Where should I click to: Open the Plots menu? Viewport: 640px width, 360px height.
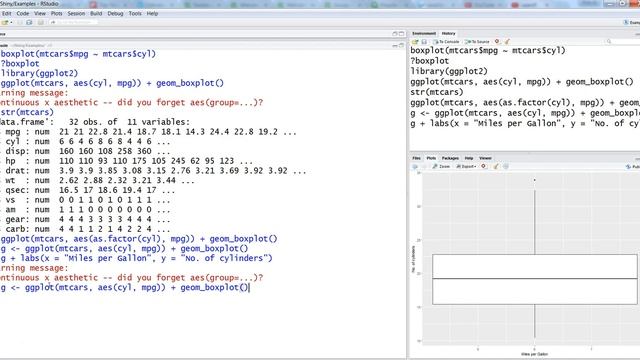tap(56, 13)
